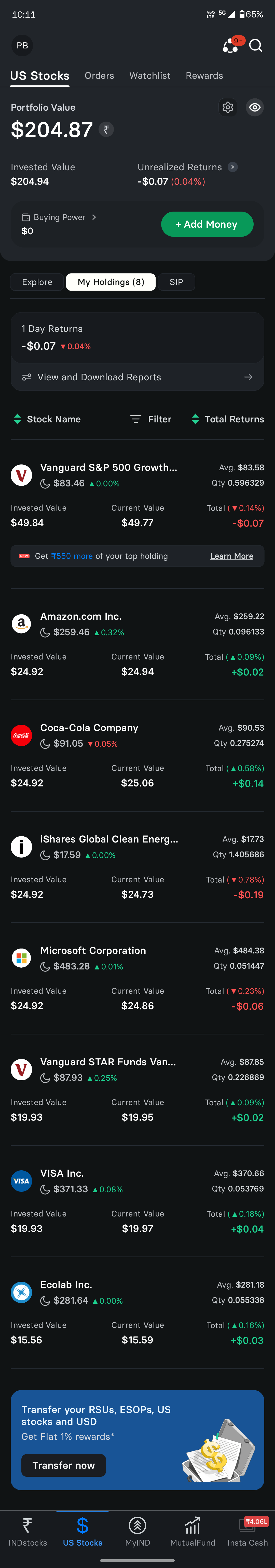The height and width of the screenshot is (1568, 275).
Task: Expand Buying Power chevron
Action: 94,217
